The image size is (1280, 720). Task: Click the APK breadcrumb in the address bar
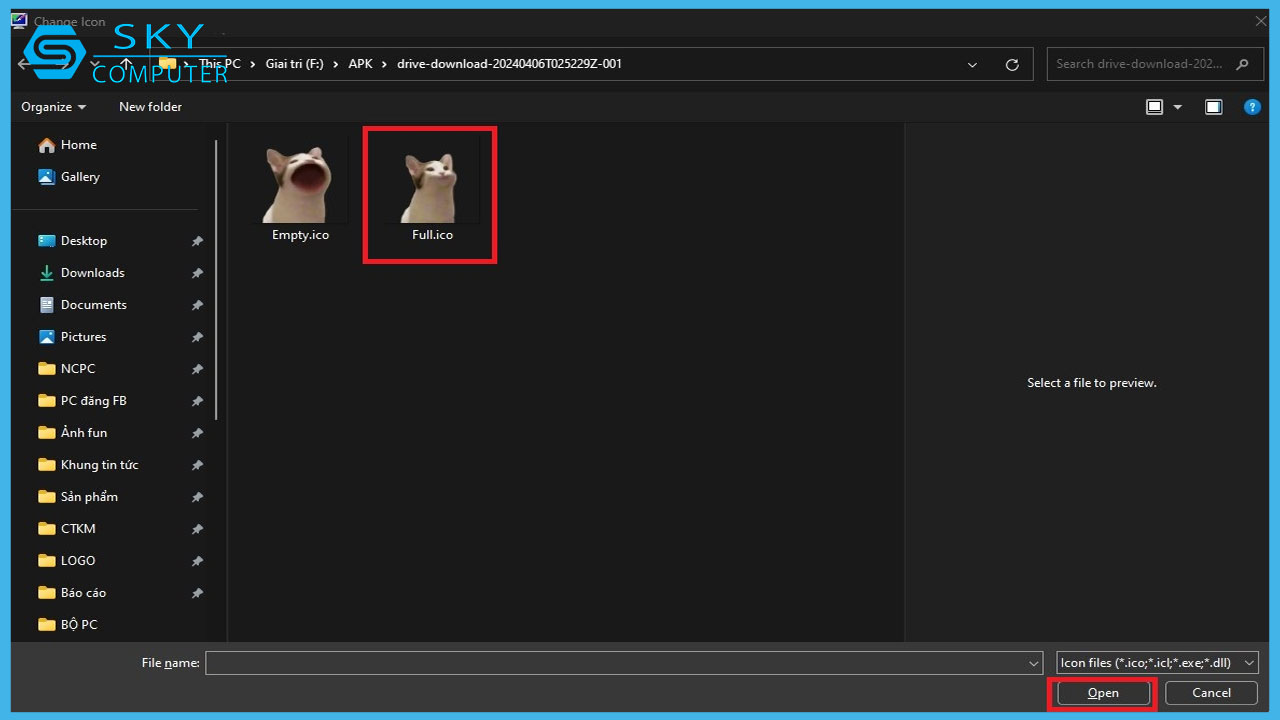(360, 64)
